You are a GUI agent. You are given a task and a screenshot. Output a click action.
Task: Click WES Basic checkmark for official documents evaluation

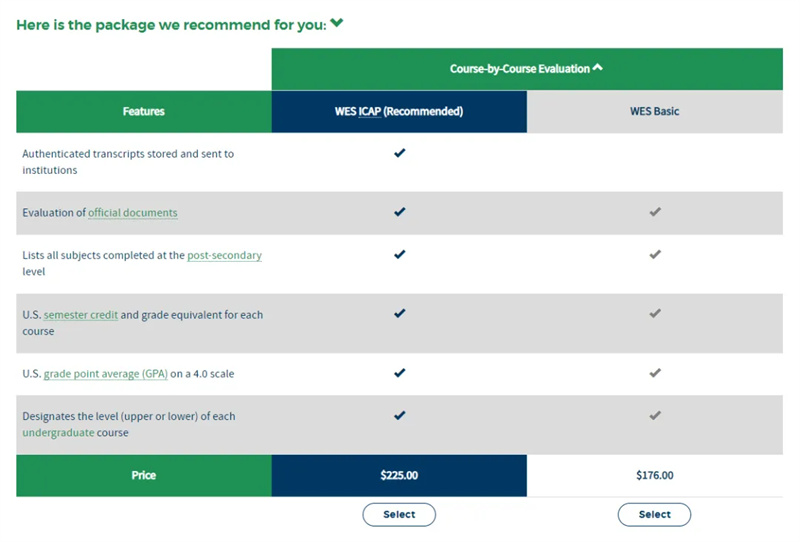(x=655, y=212)
